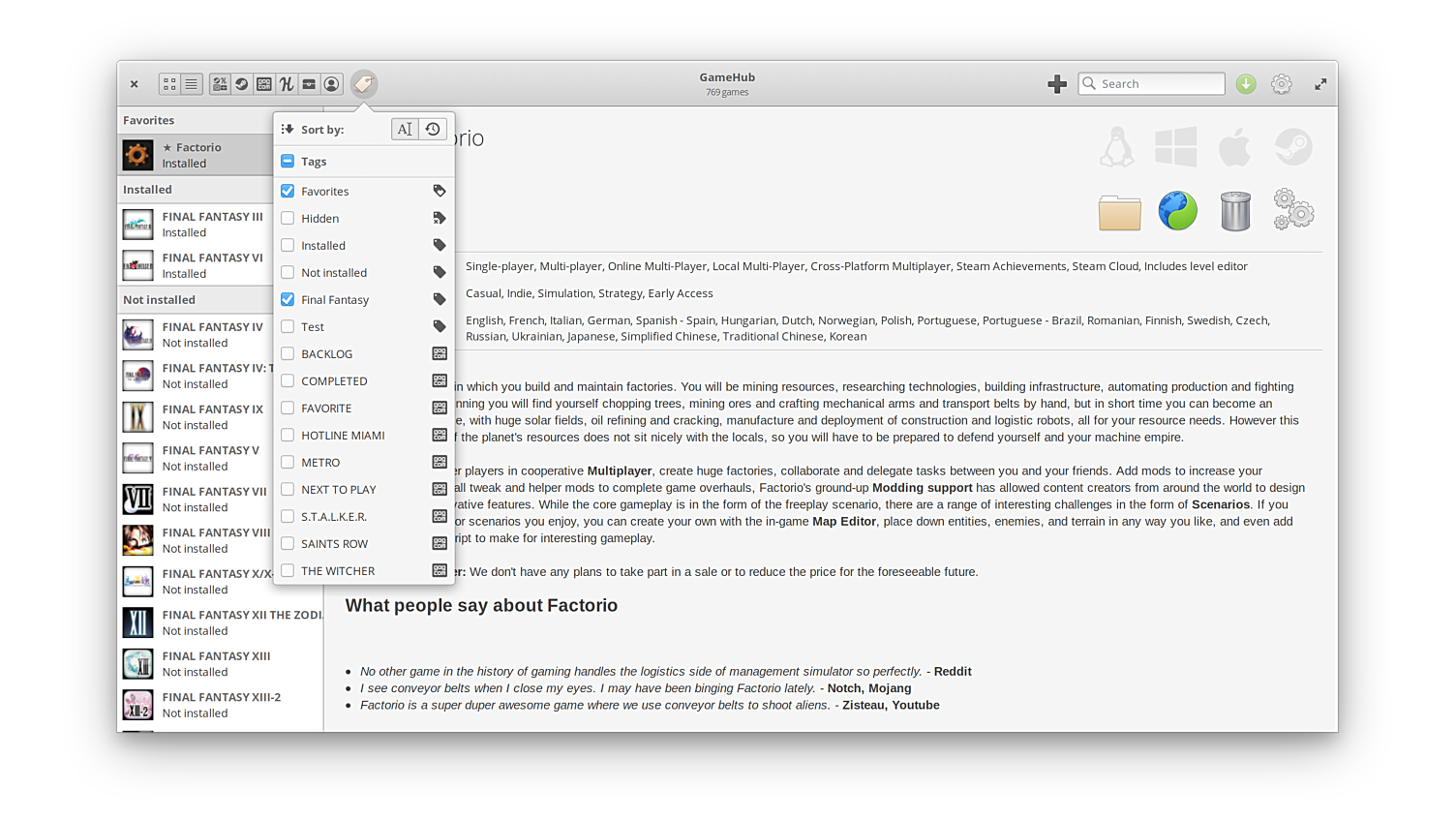This screenshot has width=1456, height=819.
Task: Click the add game plus icon
Action: tap(1057, 84)
